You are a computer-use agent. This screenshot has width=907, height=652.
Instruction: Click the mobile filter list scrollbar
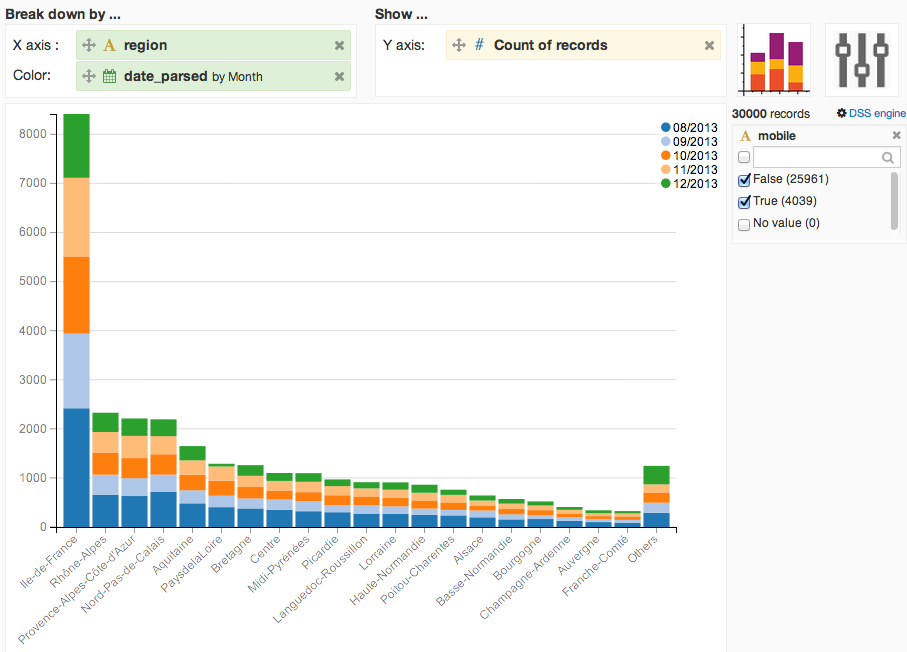tap(895, 201)
